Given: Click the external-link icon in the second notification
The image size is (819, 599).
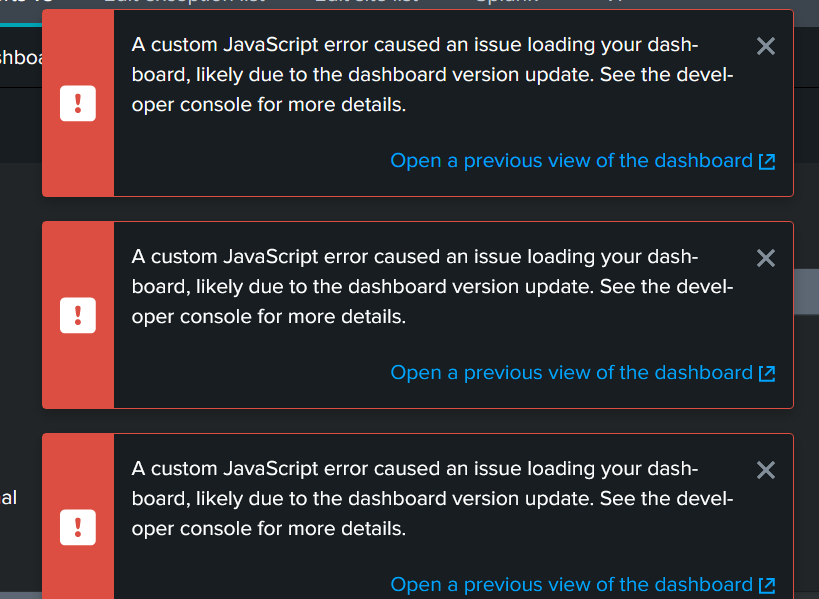Looking at the screenshot, I should pos(767,374).
